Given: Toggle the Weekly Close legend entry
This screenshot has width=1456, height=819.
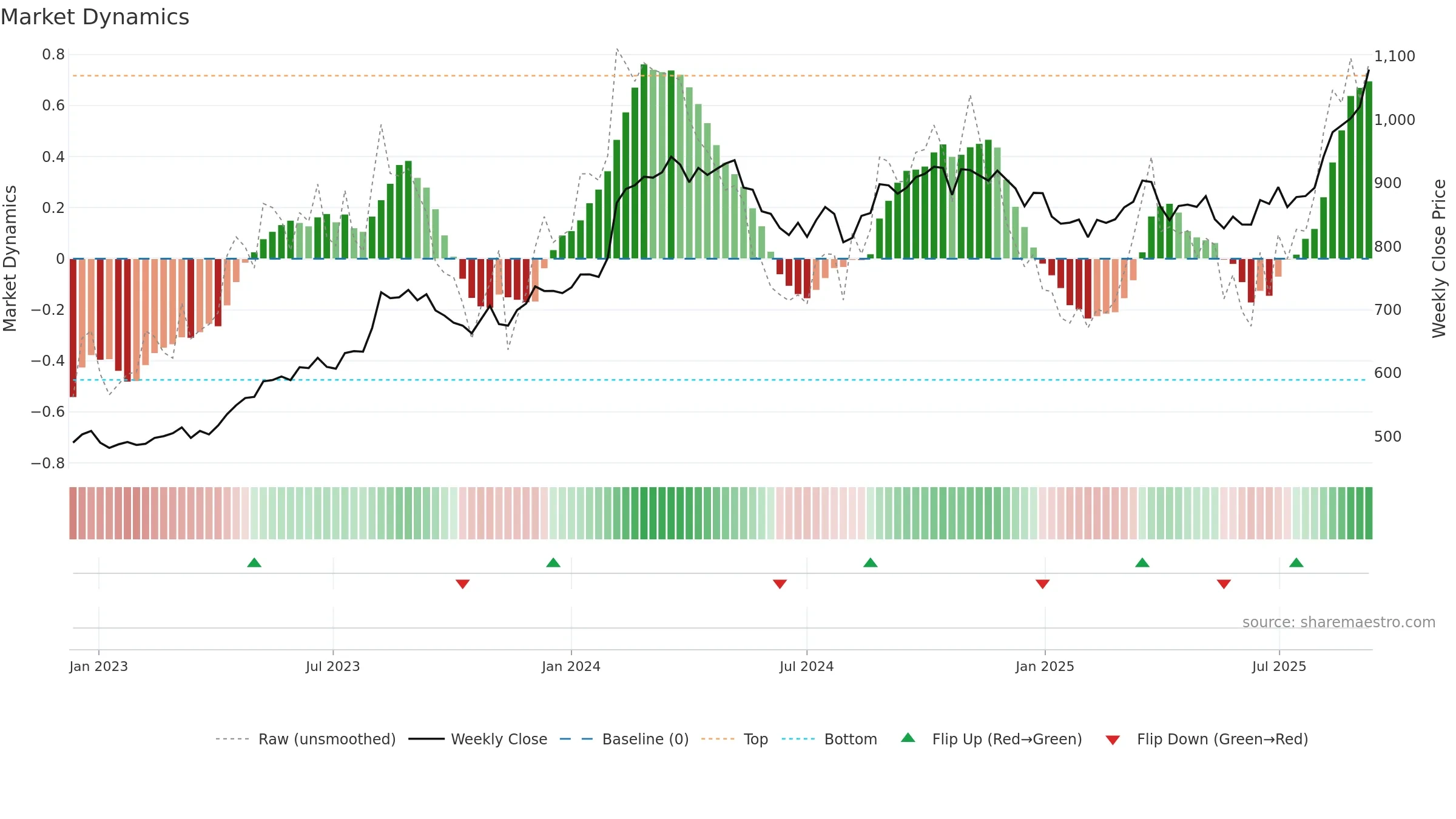Looking at the screenshot, I should 477,739.
